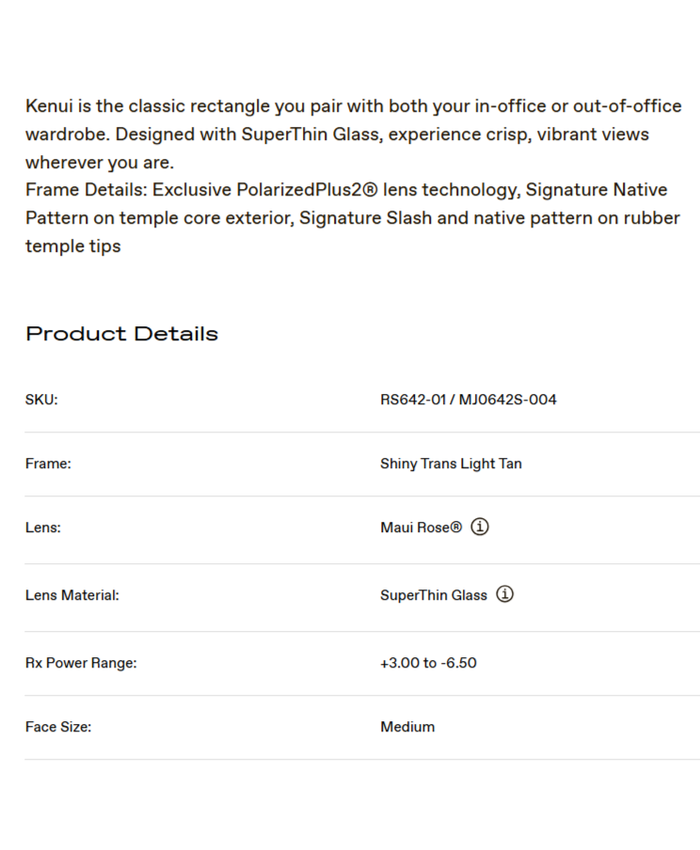The height and width of the screenshot is (850, 700).
Task: Select the SKU value RS642-01 / MJ0642S-004
Action: 468,400
